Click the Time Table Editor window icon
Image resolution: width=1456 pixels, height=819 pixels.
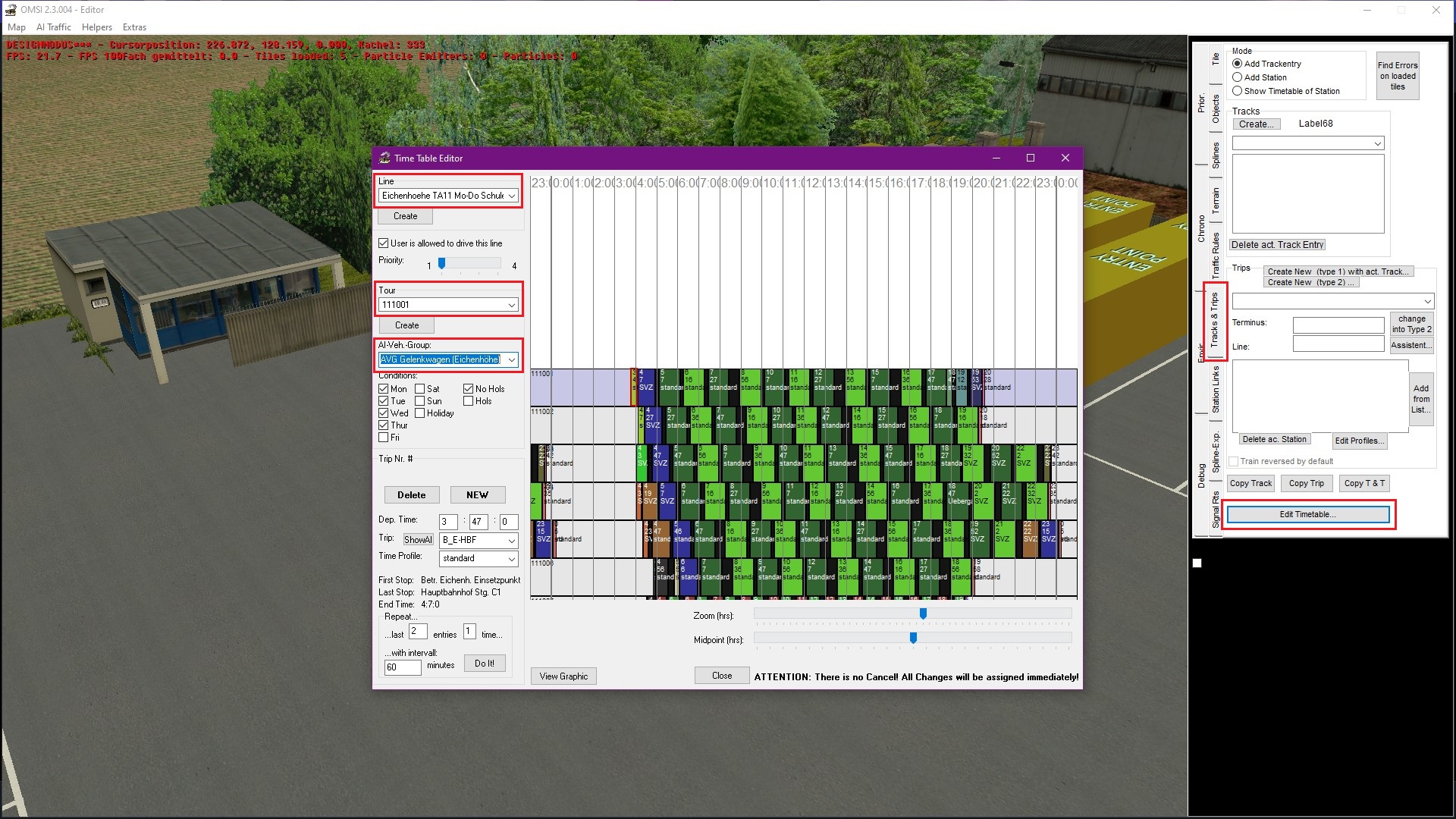384,158
